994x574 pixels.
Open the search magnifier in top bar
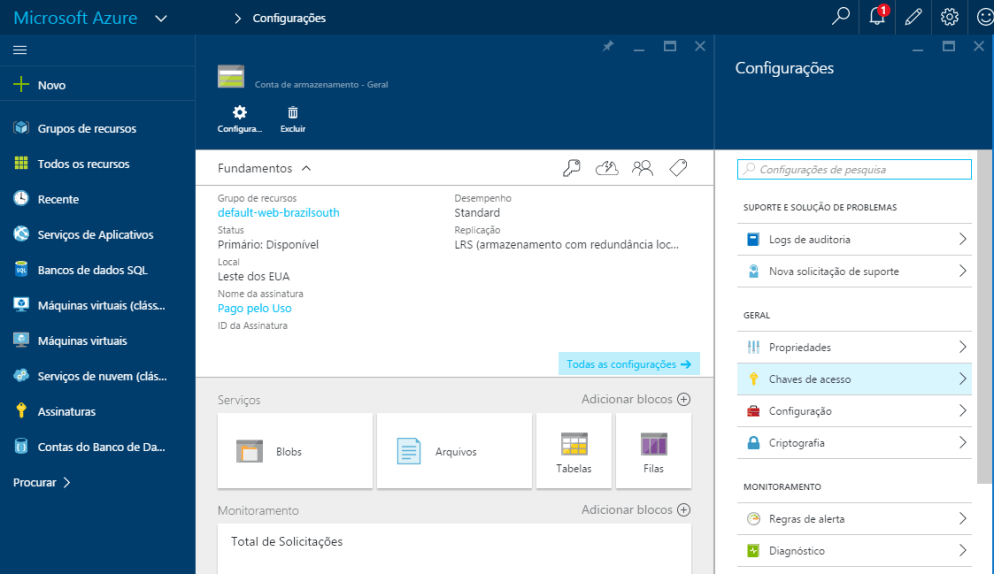842,17
